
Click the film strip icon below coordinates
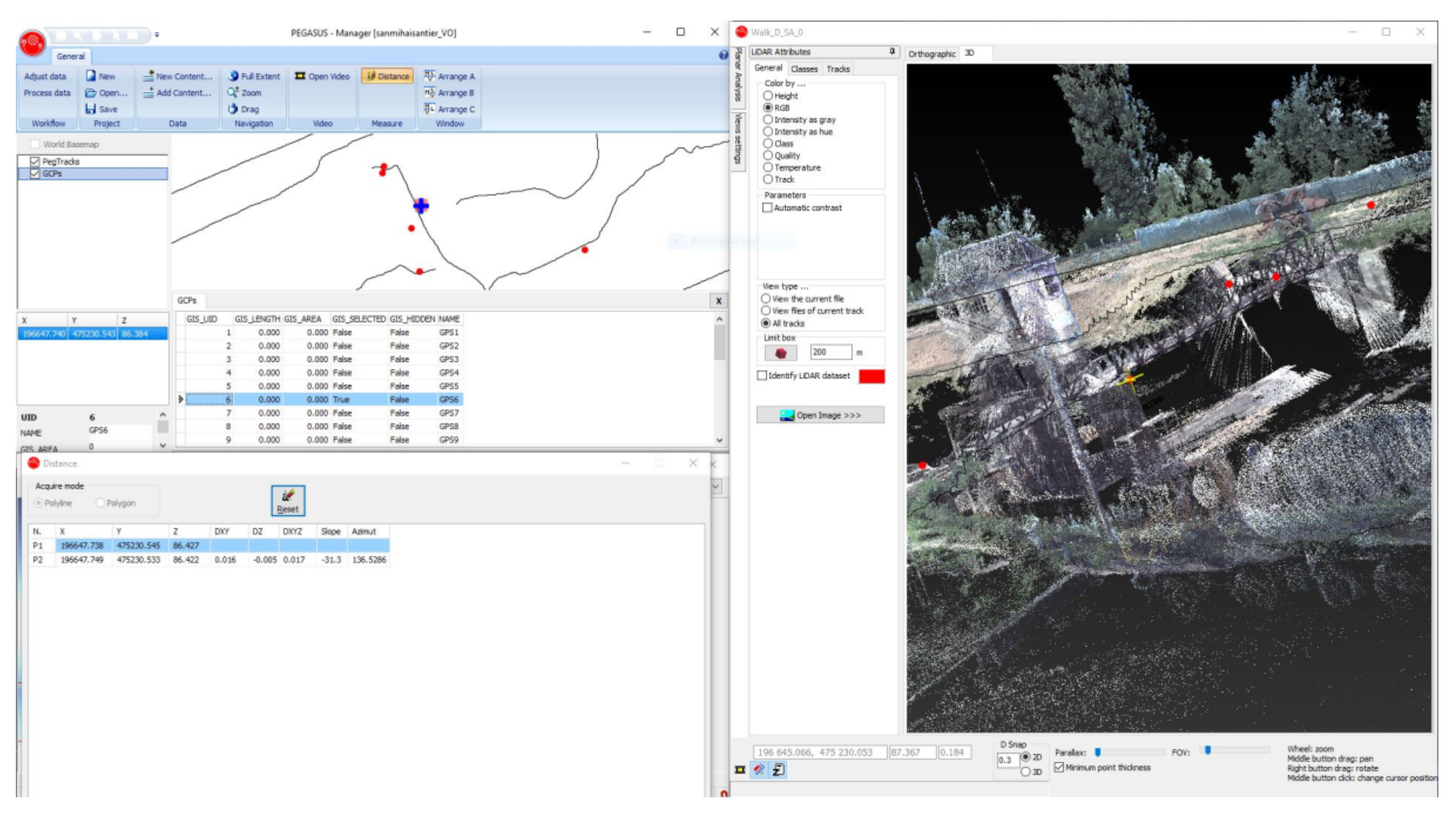tap(740, 769)
